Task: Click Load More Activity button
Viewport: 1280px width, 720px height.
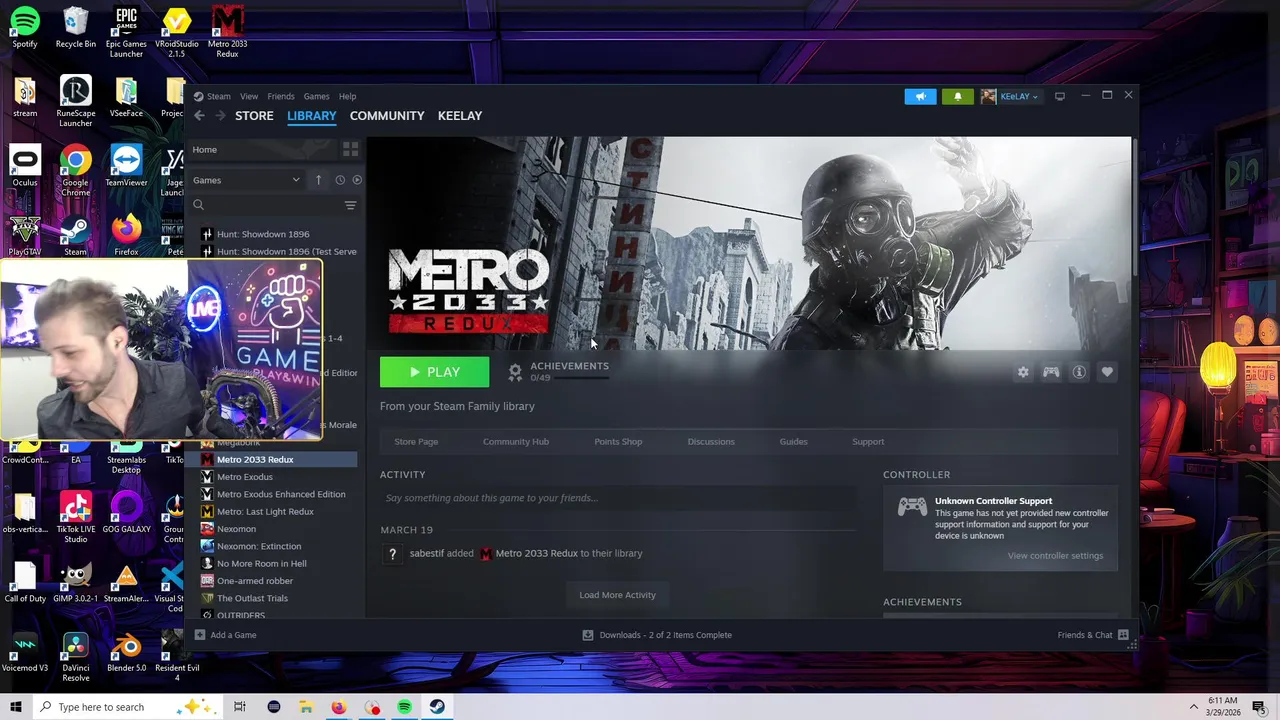Action: coord(618,595)
